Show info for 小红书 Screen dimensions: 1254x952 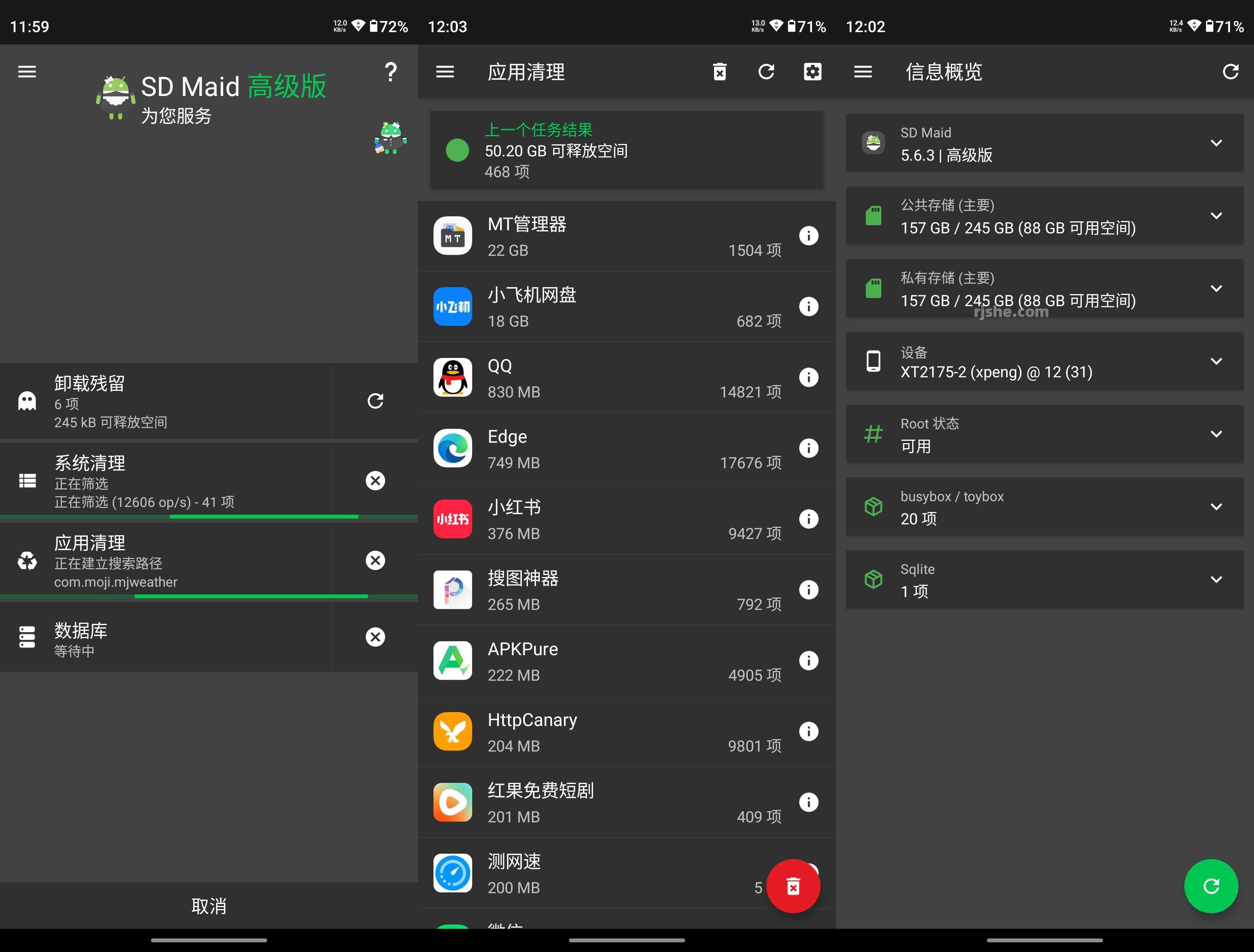[x=809, y=519]
